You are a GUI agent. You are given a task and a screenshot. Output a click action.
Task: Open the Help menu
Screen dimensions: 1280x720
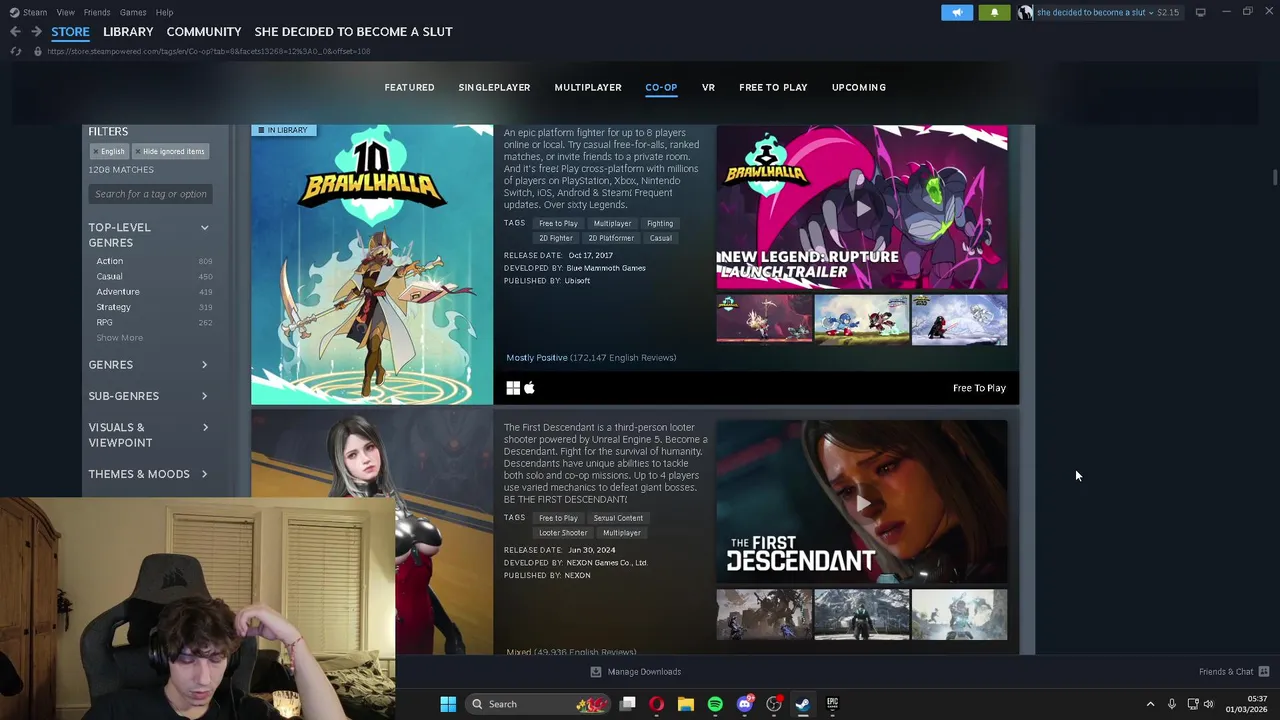tap(164, 12)
